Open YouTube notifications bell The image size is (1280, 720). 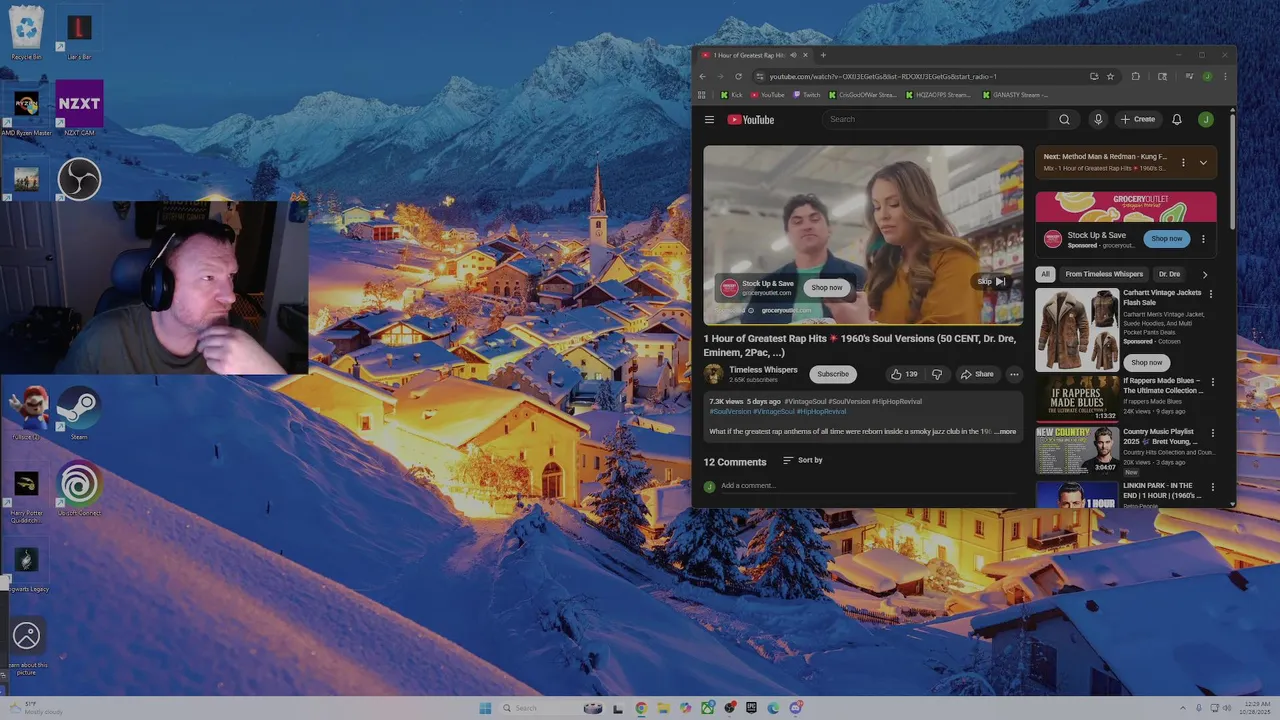click(1177, 119)
